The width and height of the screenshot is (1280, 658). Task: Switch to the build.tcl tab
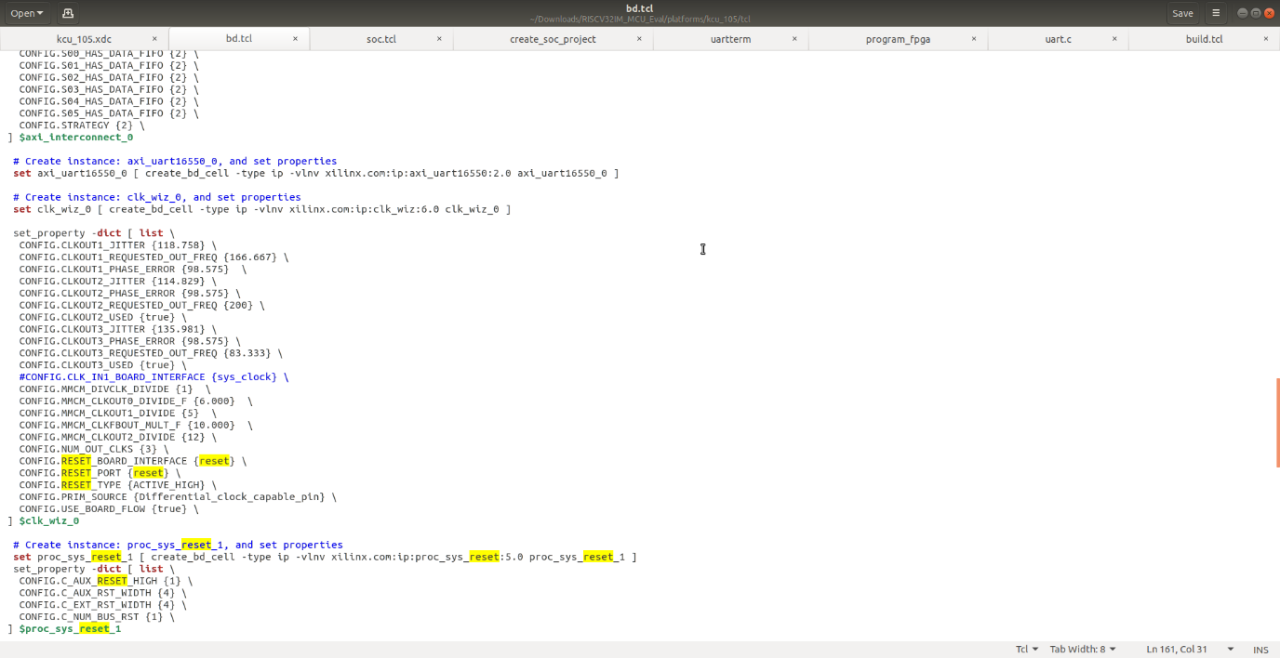point(1204,39)
